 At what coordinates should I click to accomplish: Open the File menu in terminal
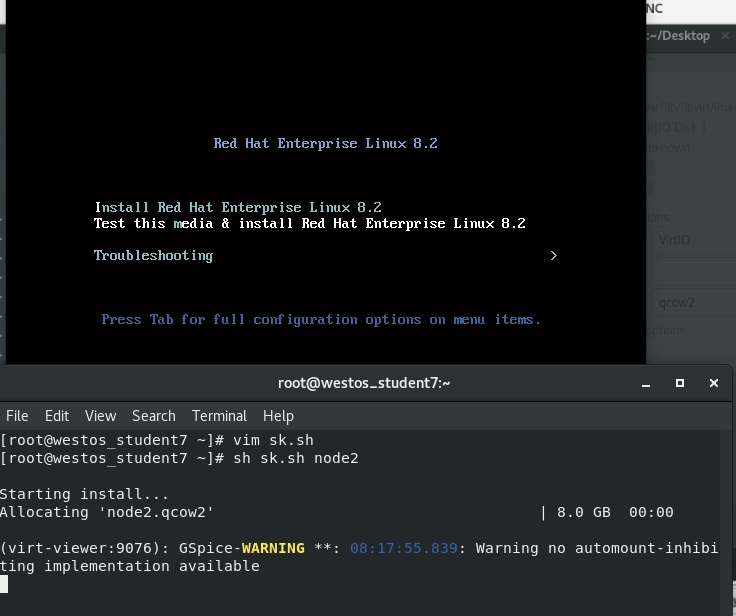coord(17,416)
